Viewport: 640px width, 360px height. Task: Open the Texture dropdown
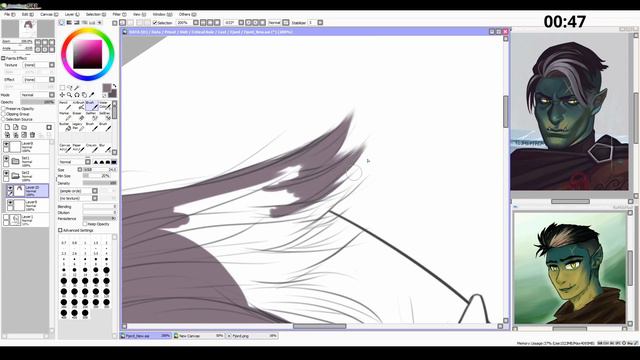(x=52, y=65)
